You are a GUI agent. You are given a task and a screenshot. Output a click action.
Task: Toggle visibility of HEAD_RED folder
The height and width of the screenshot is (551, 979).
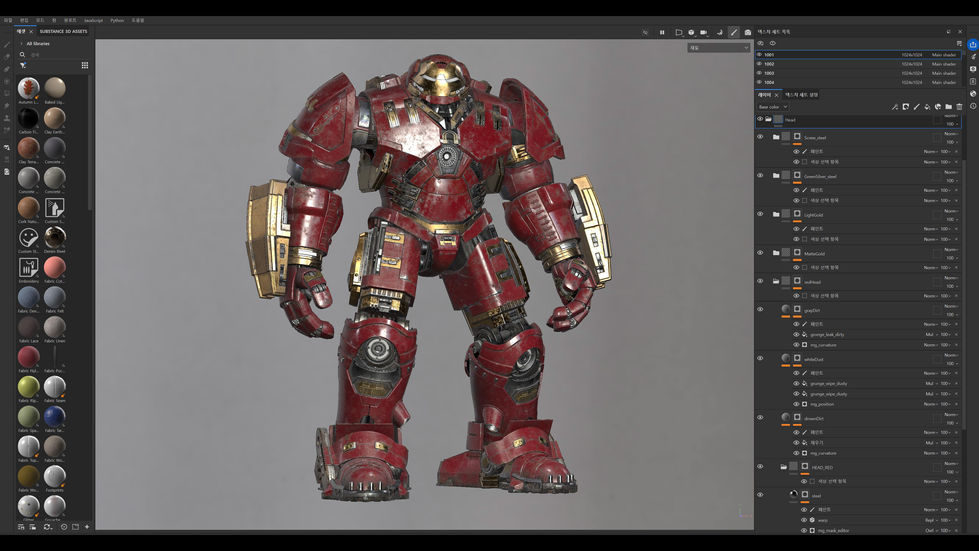click(760, 466)
